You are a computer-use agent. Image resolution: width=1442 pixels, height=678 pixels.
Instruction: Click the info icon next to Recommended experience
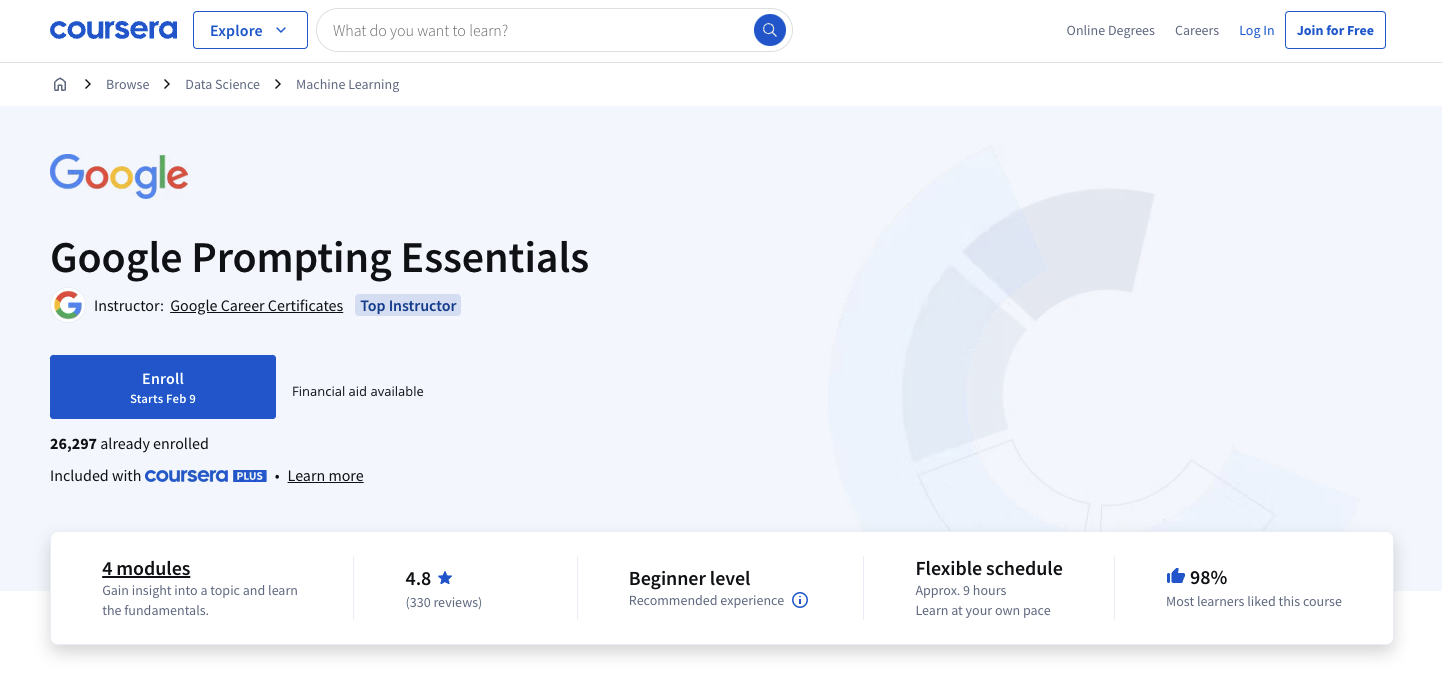click(799, 600)
